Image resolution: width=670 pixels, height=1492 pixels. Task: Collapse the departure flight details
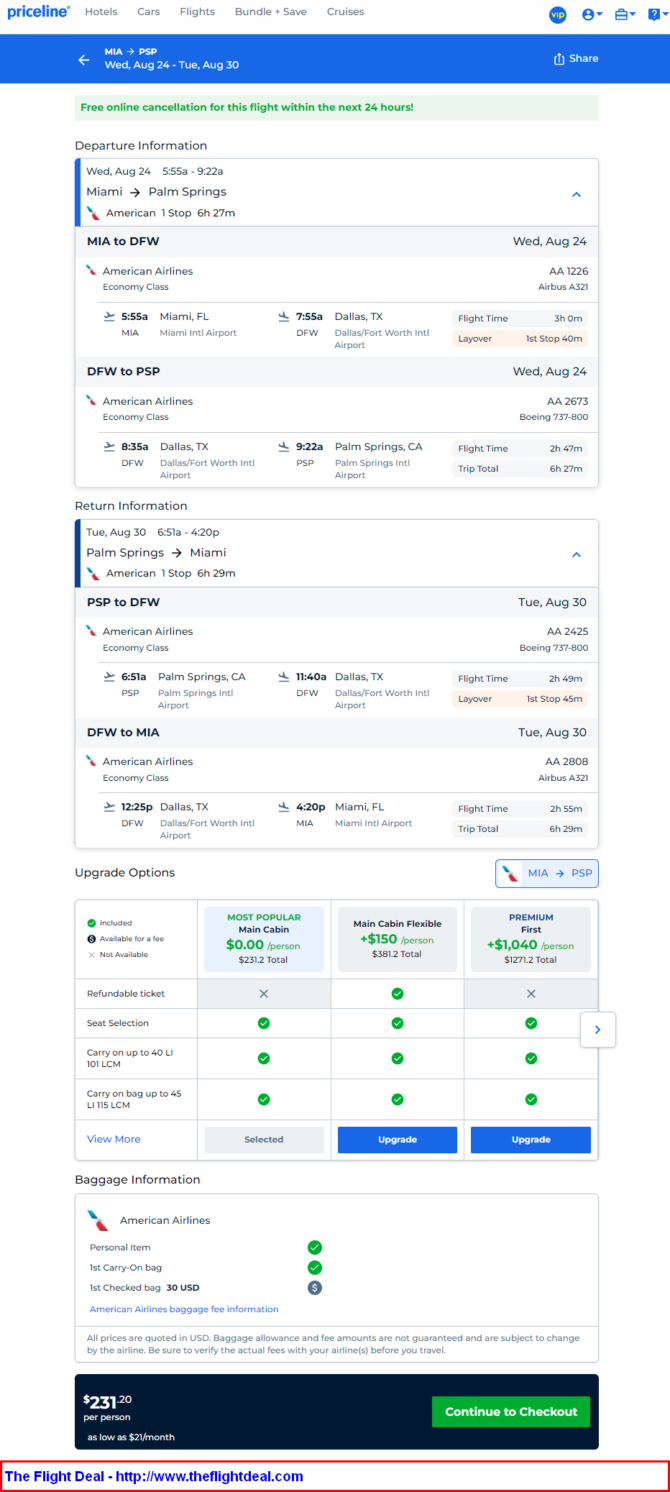(x=576, y=194)
